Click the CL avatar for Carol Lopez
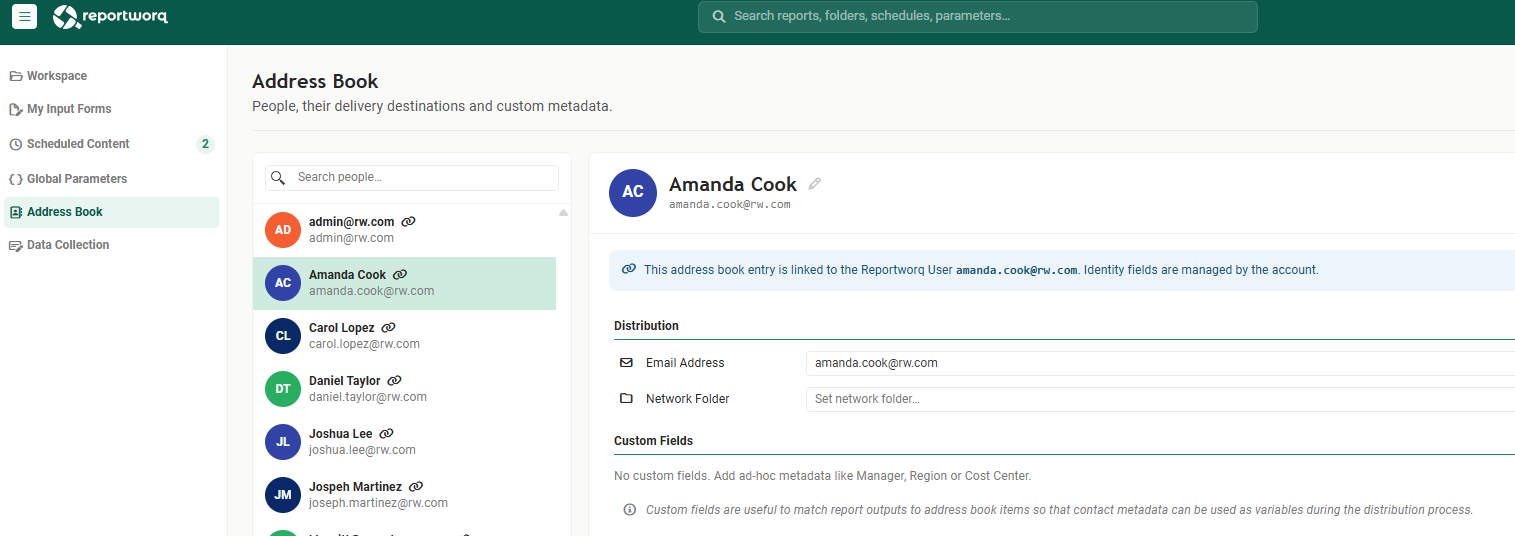Viewport: 1515px width, 536px height. tap(283, 336)
